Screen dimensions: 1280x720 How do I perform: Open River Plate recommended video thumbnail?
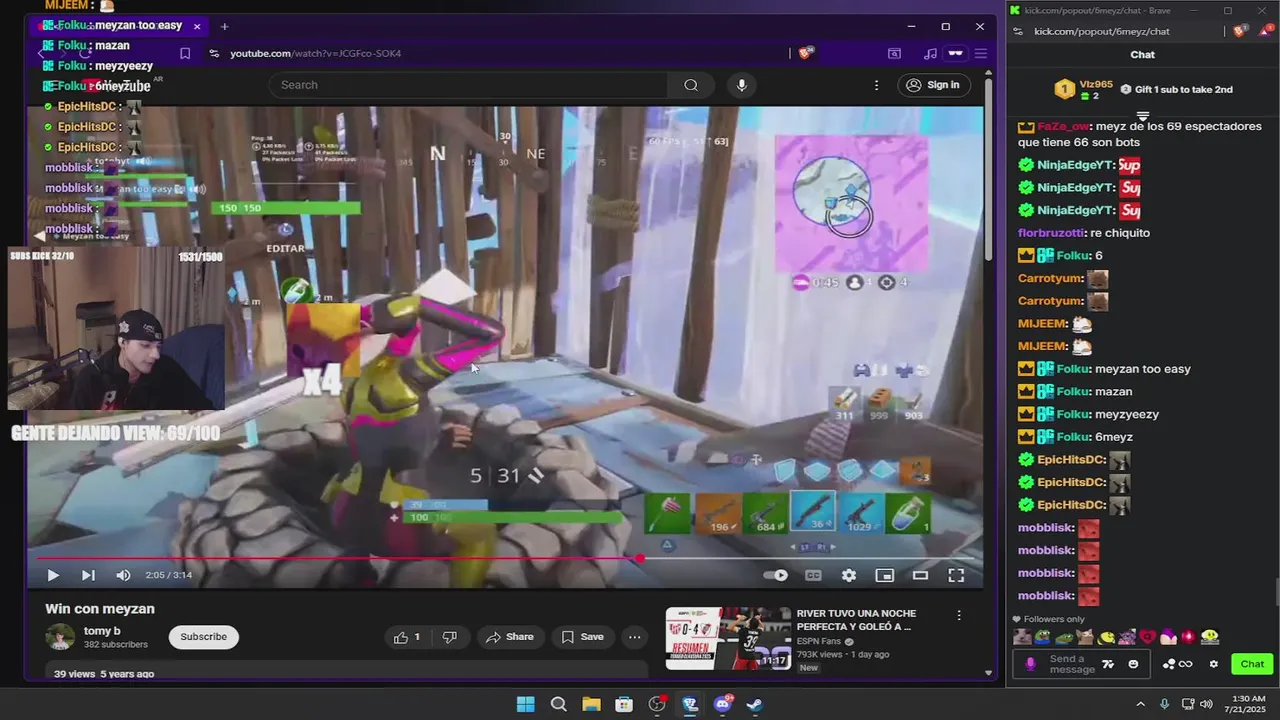728,638
